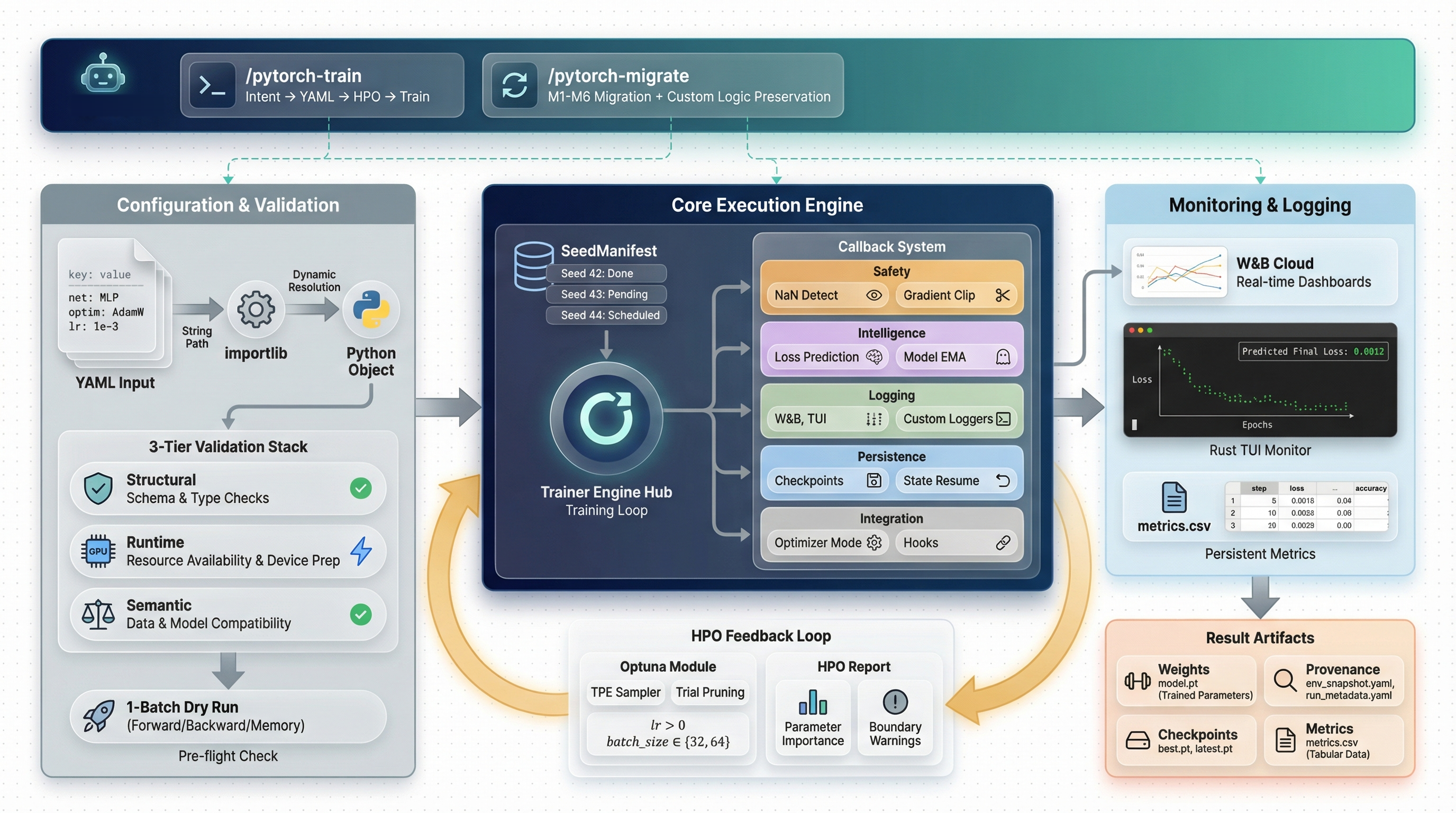Switch to the /pytorch-train command tab

321,85
